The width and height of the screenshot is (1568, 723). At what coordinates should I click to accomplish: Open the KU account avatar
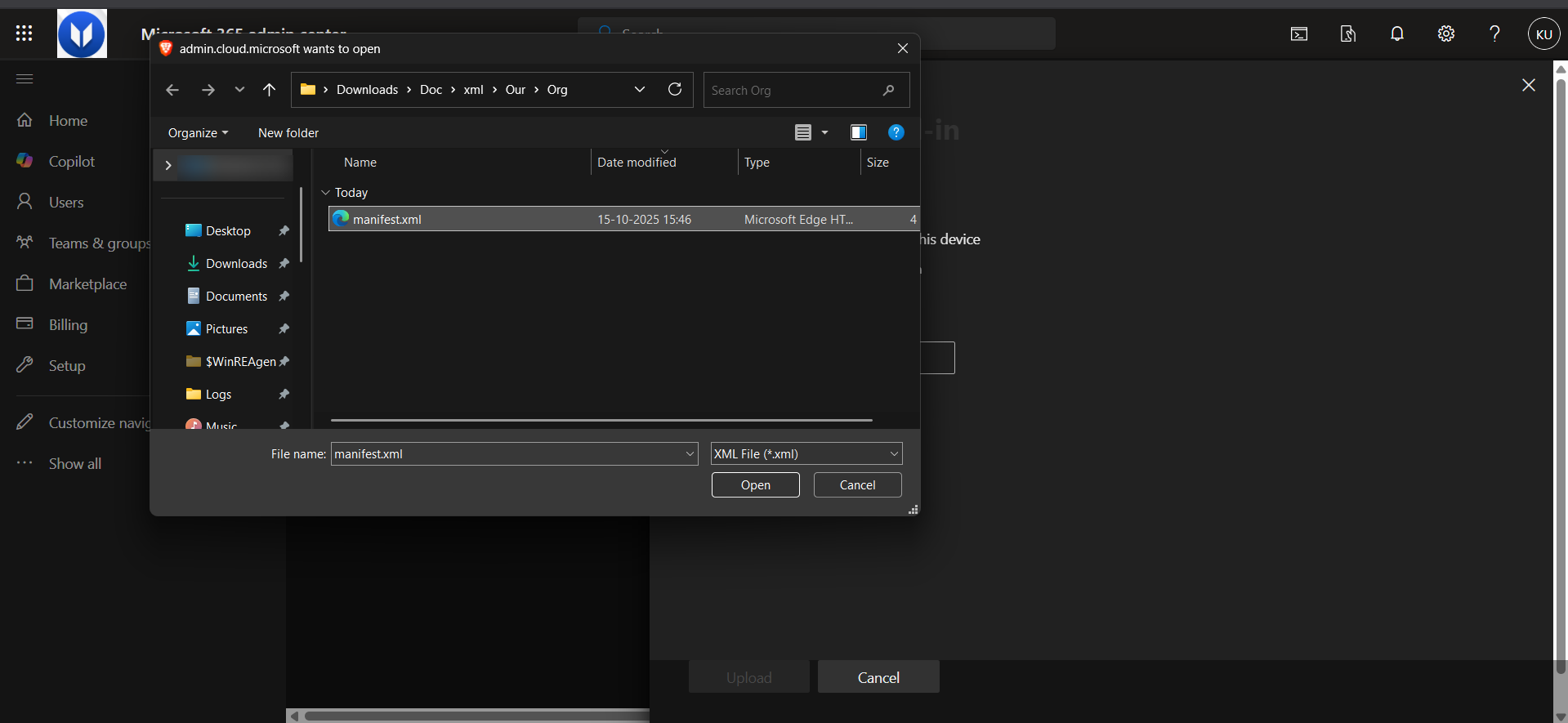coord(1543,34)
